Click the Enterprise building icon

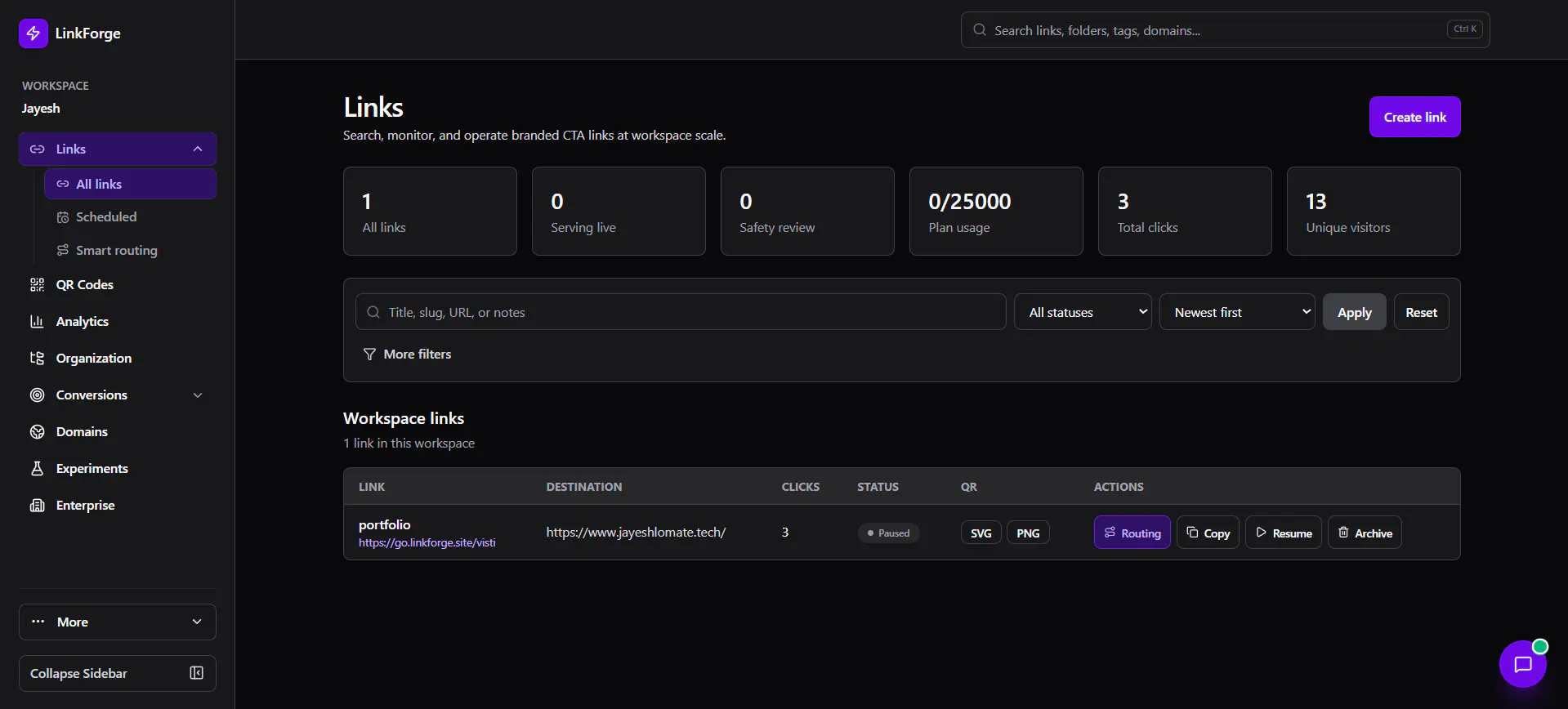[x=38, y=505]
